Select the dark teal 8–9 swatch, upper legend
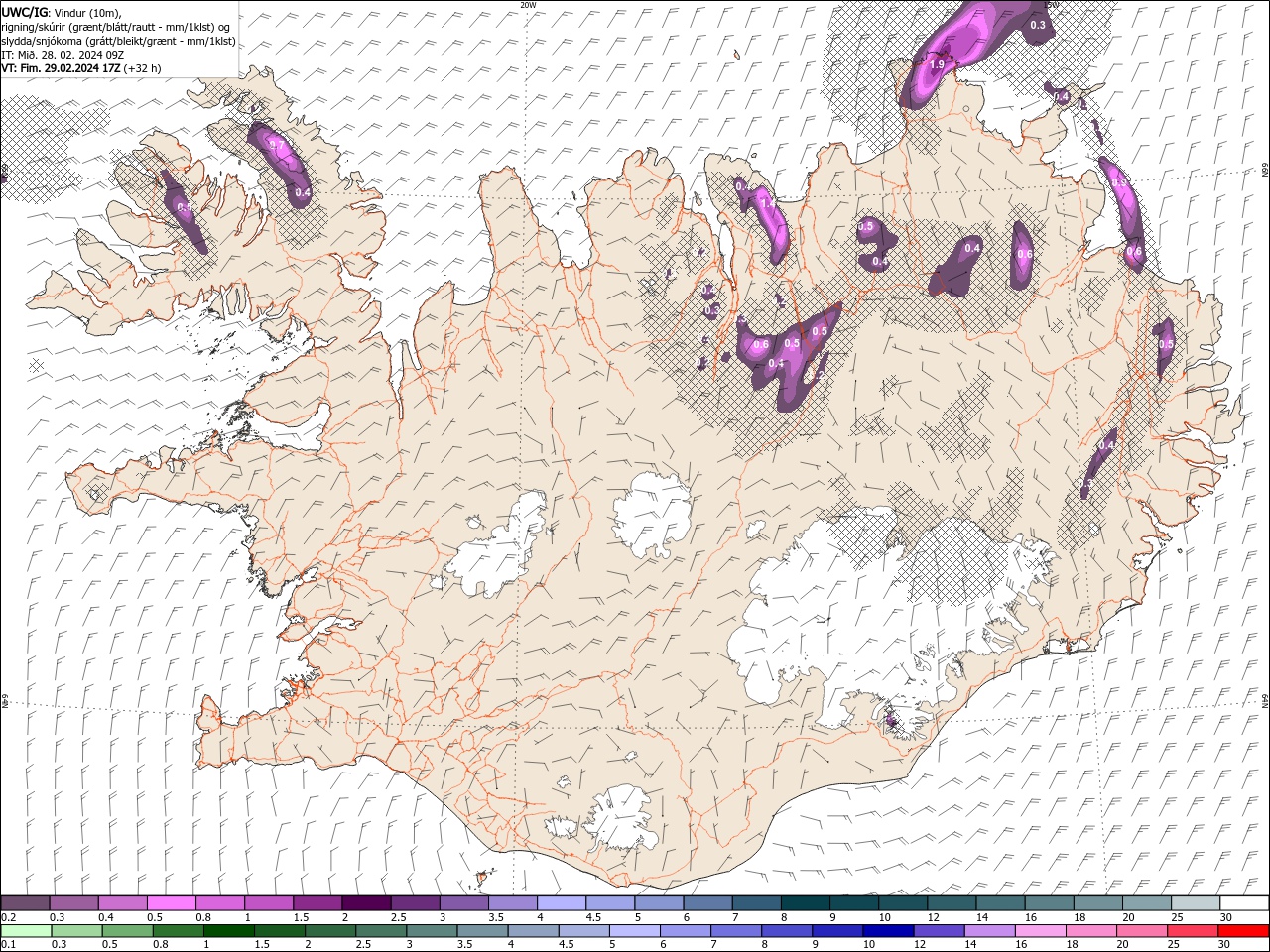 [x=806, y=903]
